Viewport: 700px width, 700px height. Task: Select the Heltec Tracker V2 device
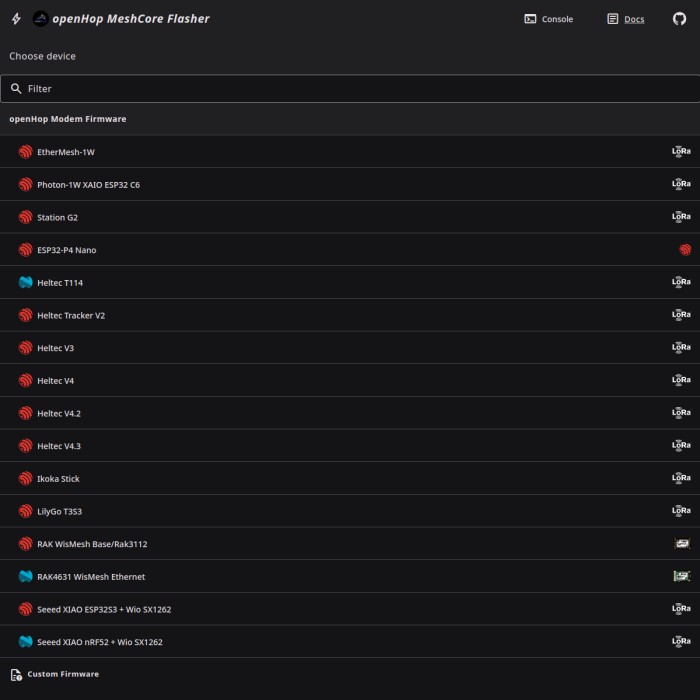tap(350, 315)
